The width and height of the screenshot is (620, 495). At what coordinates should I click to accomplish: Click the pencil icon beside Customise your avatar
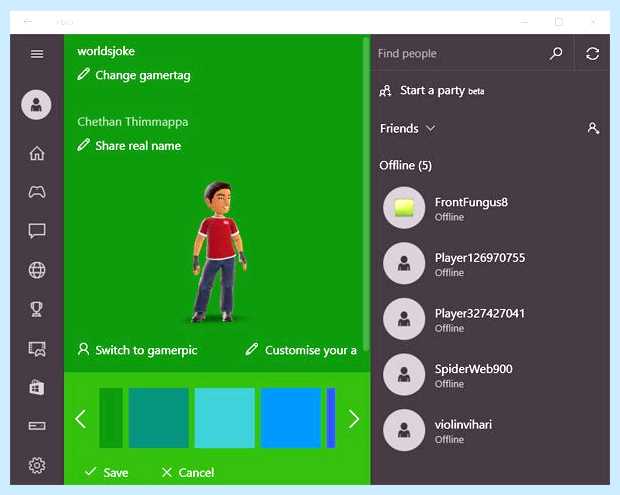tap(251, 350)
